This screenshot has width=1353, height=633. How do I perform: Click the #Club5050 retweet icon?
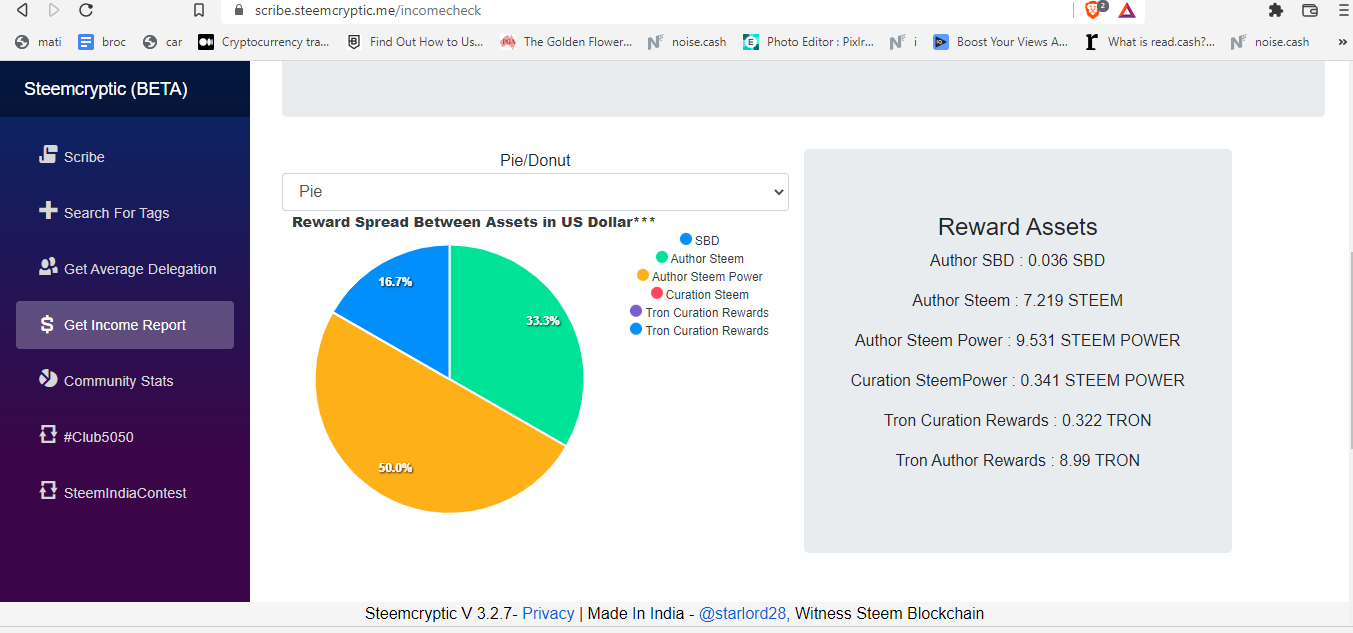[48, 435]
